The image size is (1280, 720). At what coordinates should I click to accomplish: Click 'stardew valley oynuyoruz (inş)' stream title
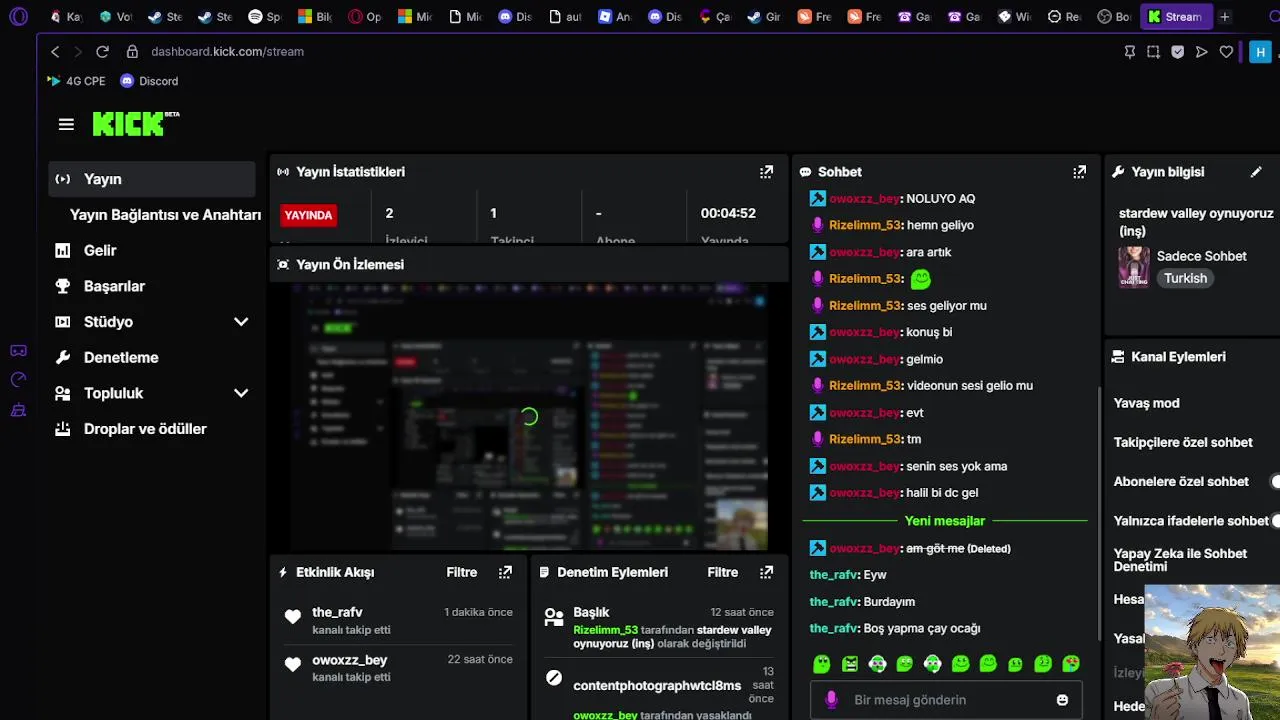pyautogui.click(x=1196, y=222)
